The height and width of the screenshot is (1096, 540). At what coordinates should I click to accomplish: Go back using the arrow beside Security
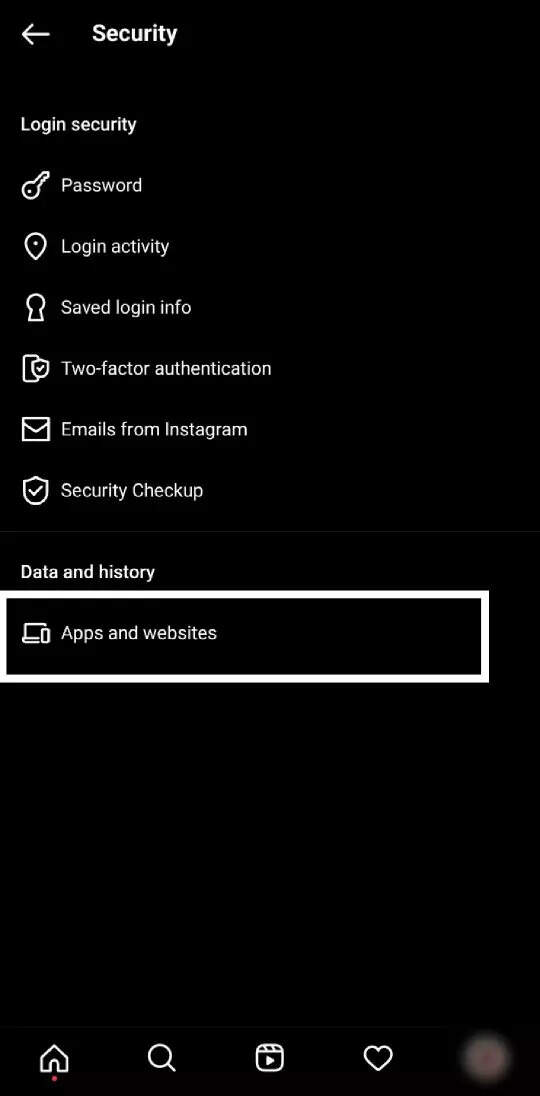click(x=35, y=34)
